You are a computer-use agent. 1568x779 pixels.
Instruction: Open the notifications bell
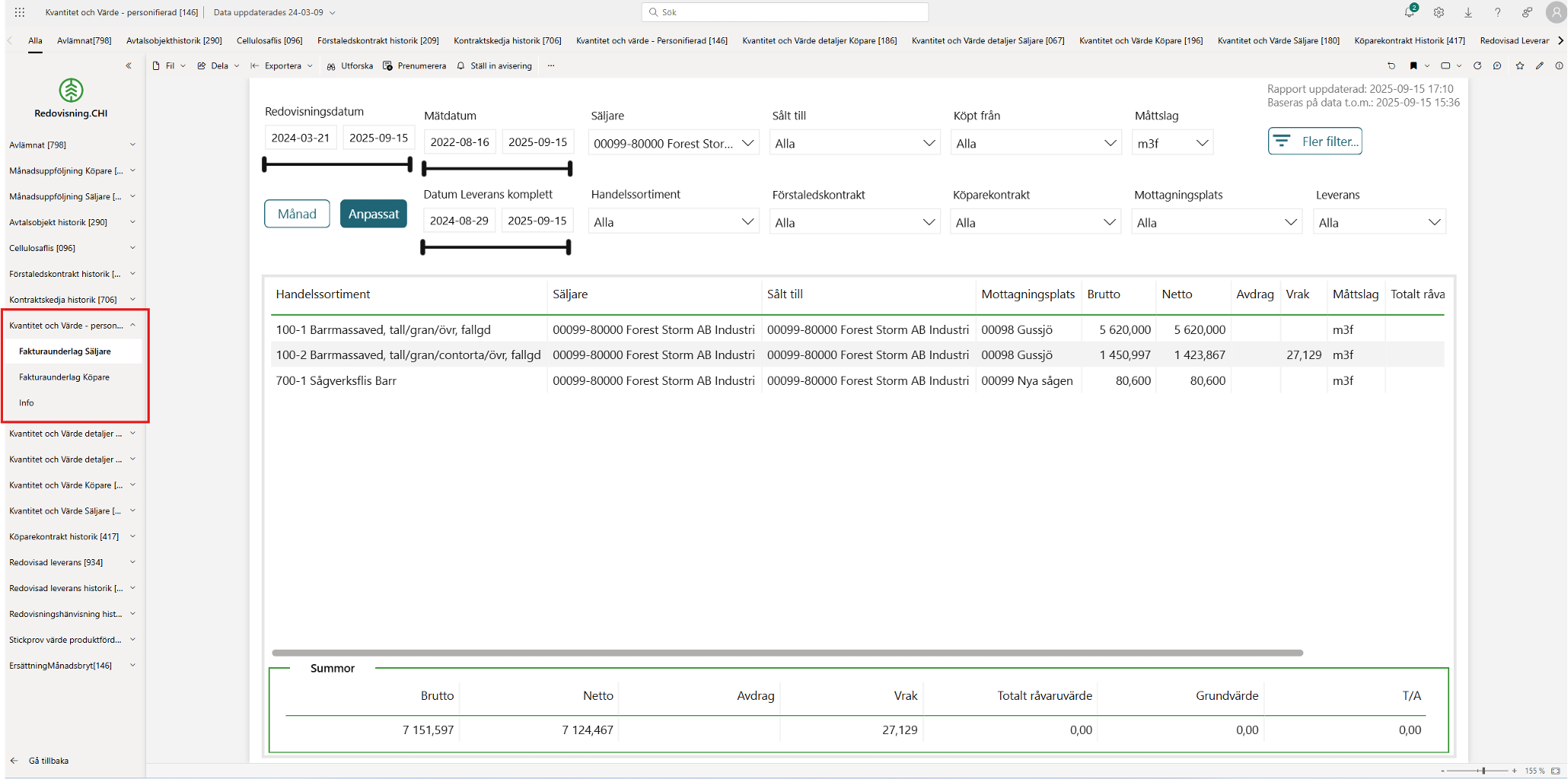click(1409, 12)
